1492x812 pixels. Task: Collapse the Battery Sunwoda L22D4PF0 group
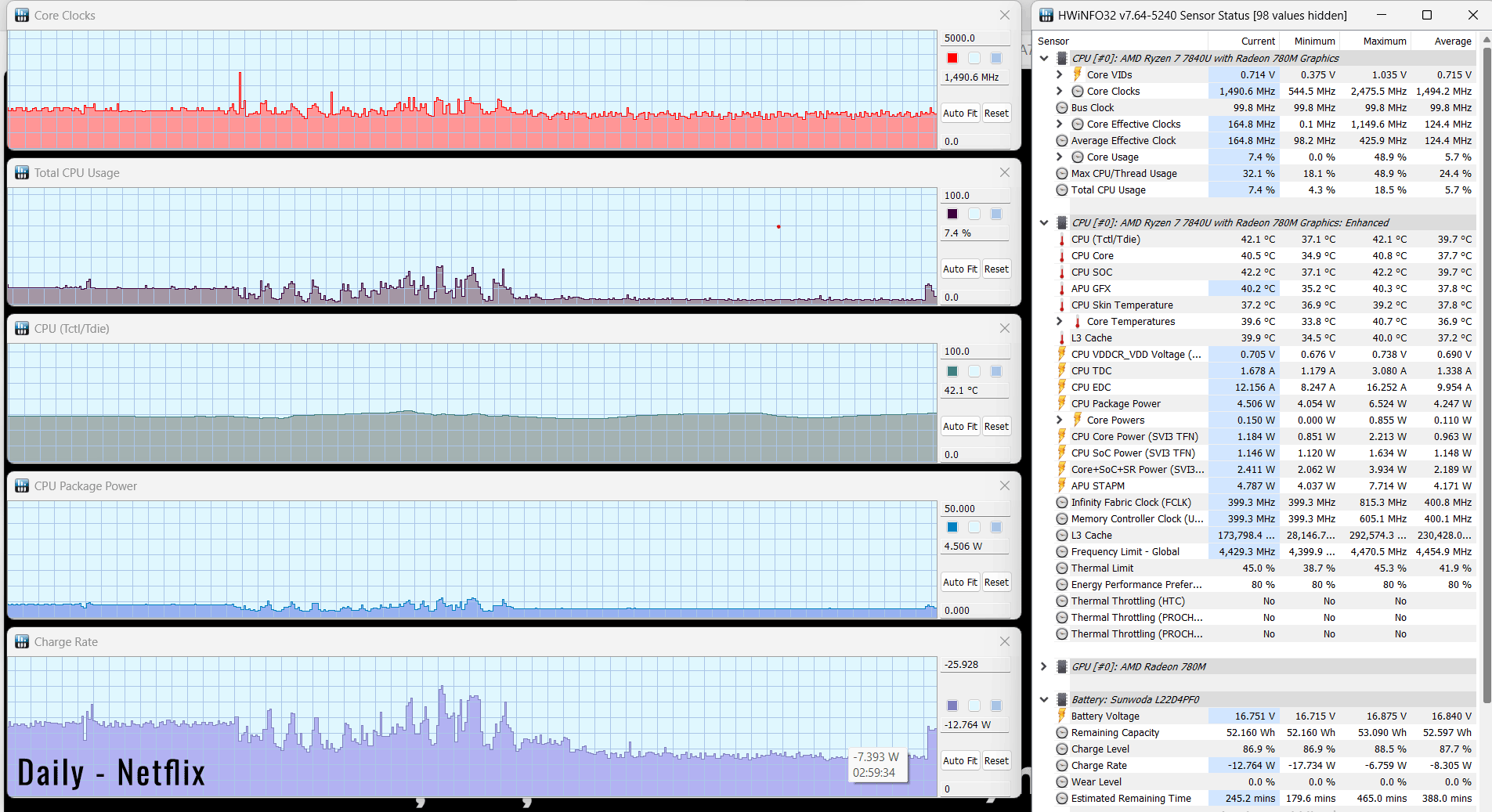tap(1044, 699)
